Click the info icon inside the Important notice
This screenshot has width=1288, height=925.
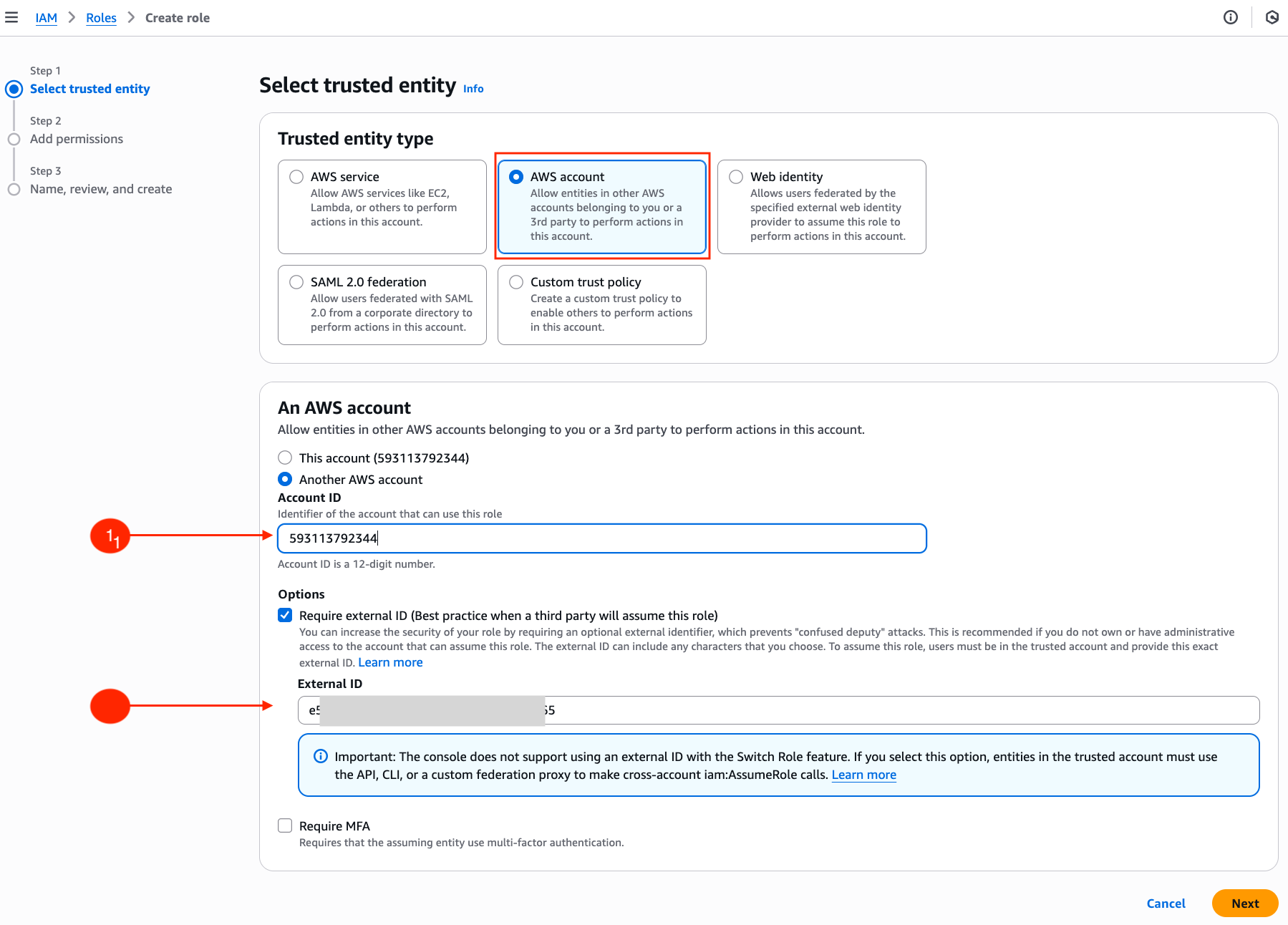click(320, 756)
